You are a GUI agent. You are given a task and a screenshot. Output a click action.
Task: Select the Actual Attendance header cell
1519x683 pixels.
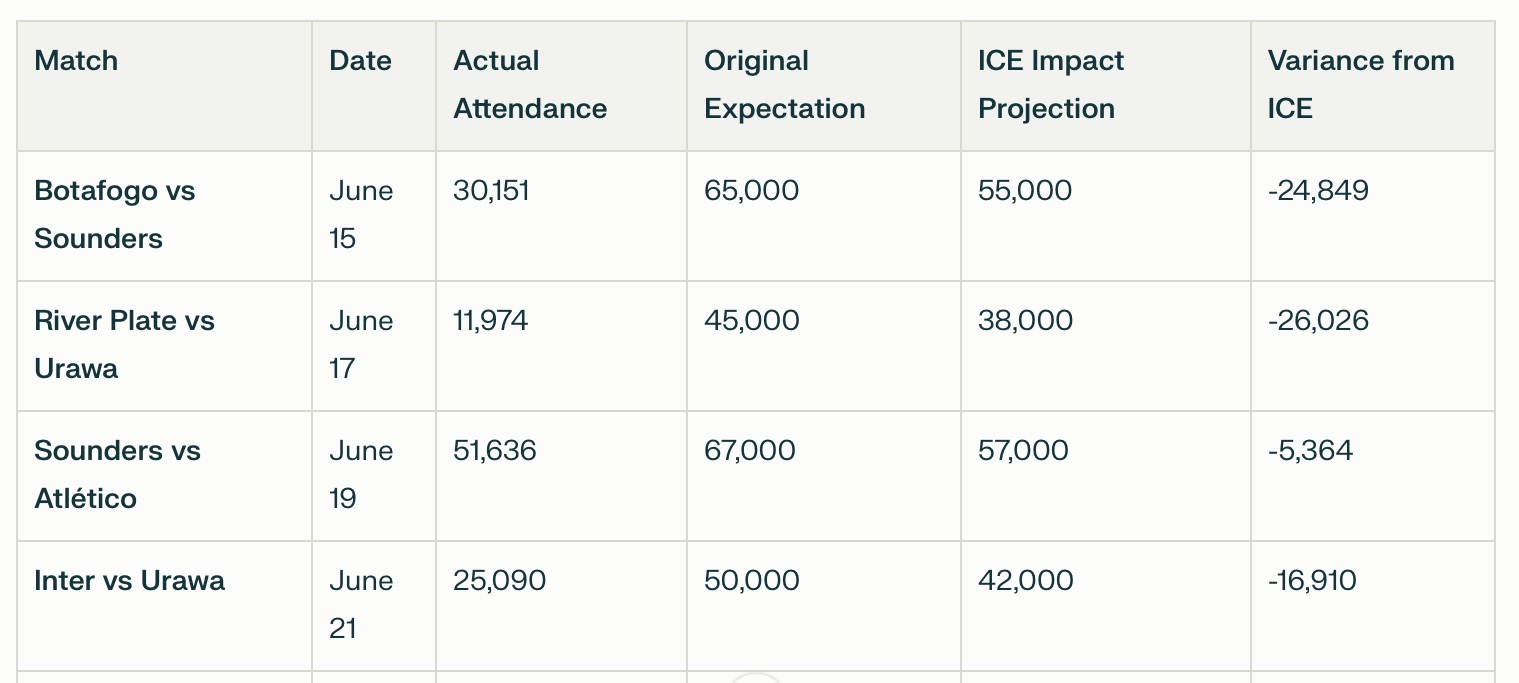(530, 85)
